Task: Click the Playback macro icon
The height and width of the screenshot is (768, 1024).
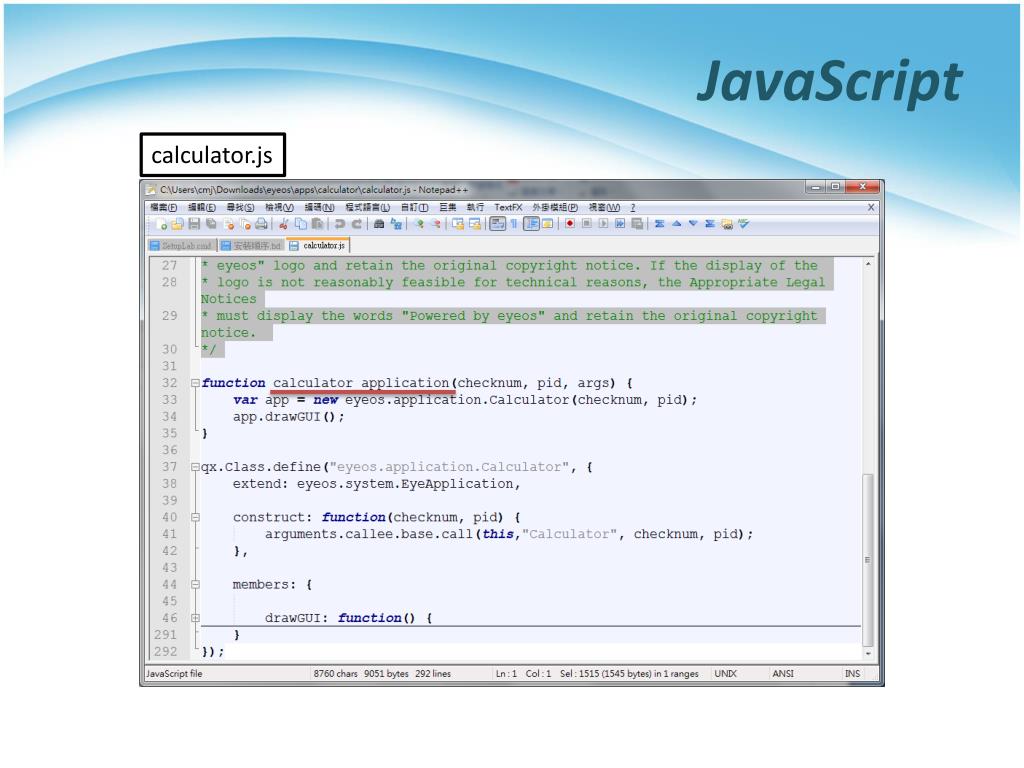Action: (604, 224)
